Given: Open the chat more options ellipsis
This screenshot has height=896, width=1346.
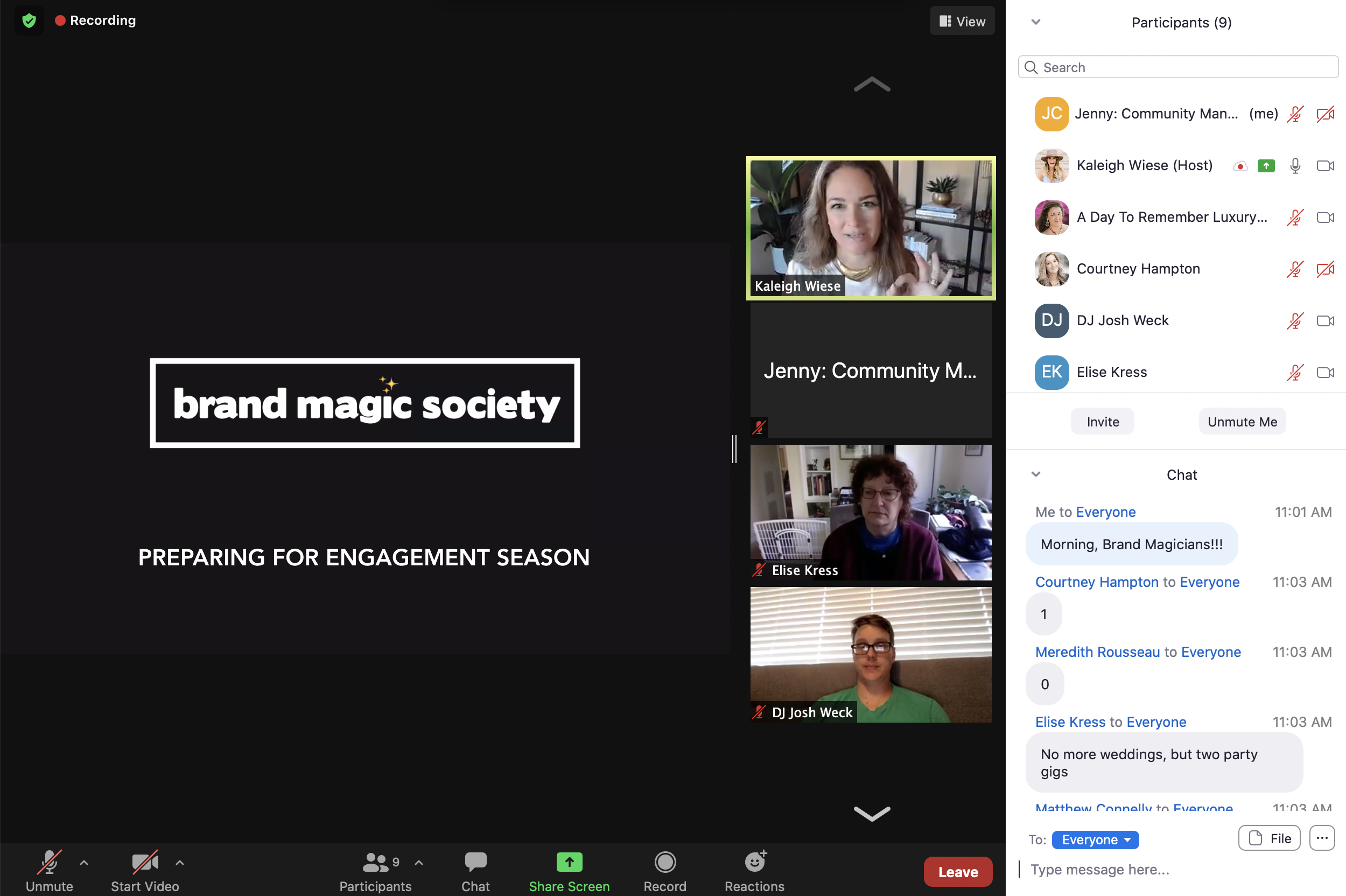Looking at the screenshot, I should 1322,838.
